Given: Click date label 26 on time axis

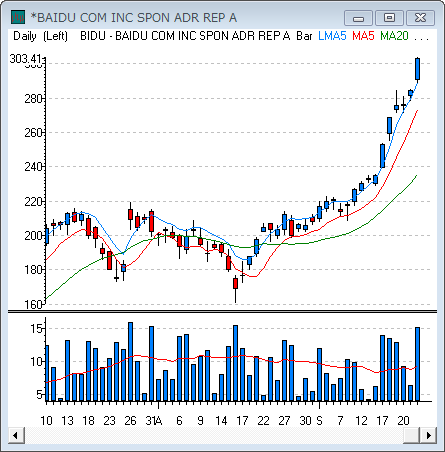Looking at the screenshot, I should click(130, 421).
